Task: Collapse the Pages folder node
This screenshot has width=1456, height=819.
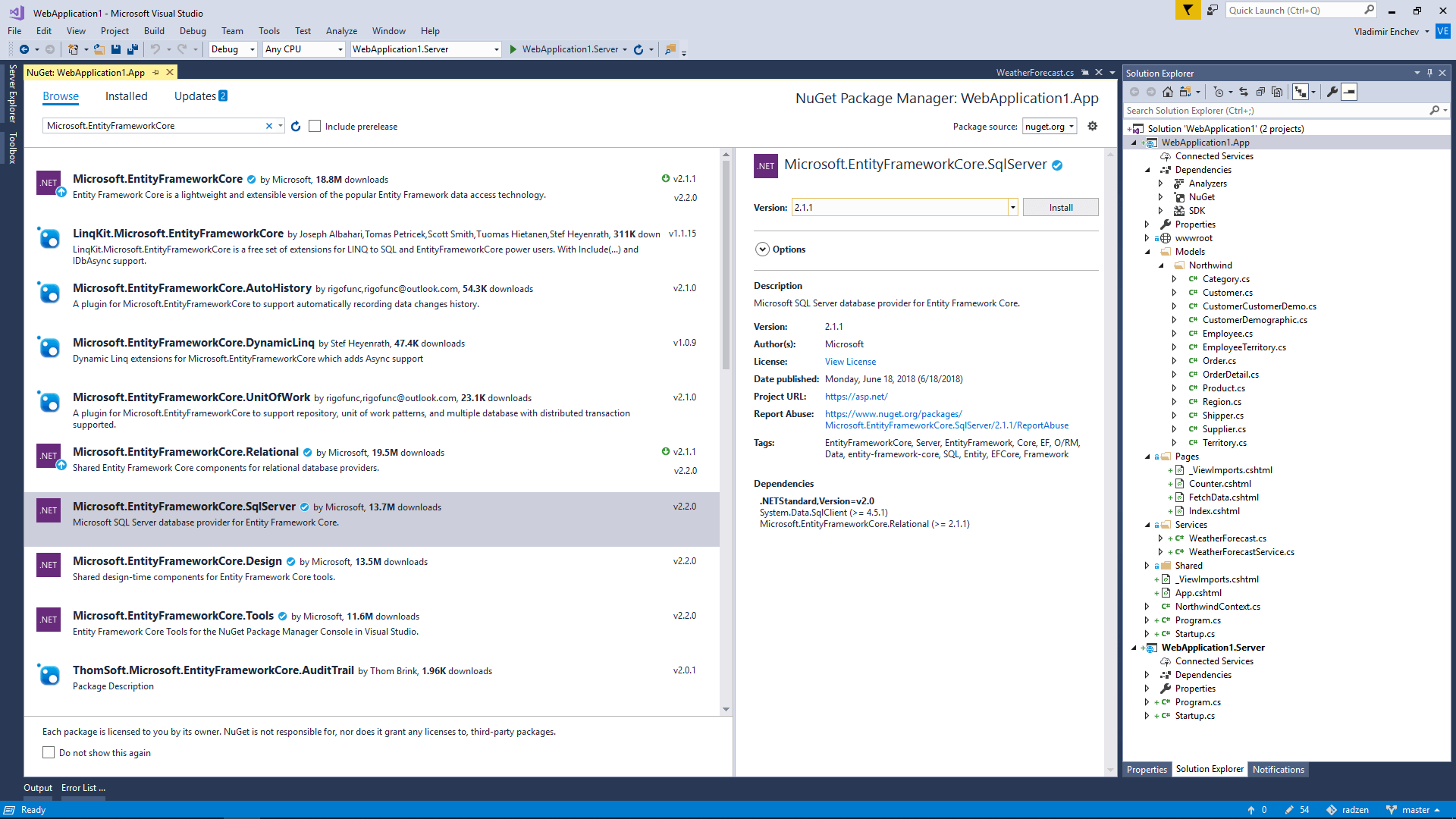Action: [1147, 457]
